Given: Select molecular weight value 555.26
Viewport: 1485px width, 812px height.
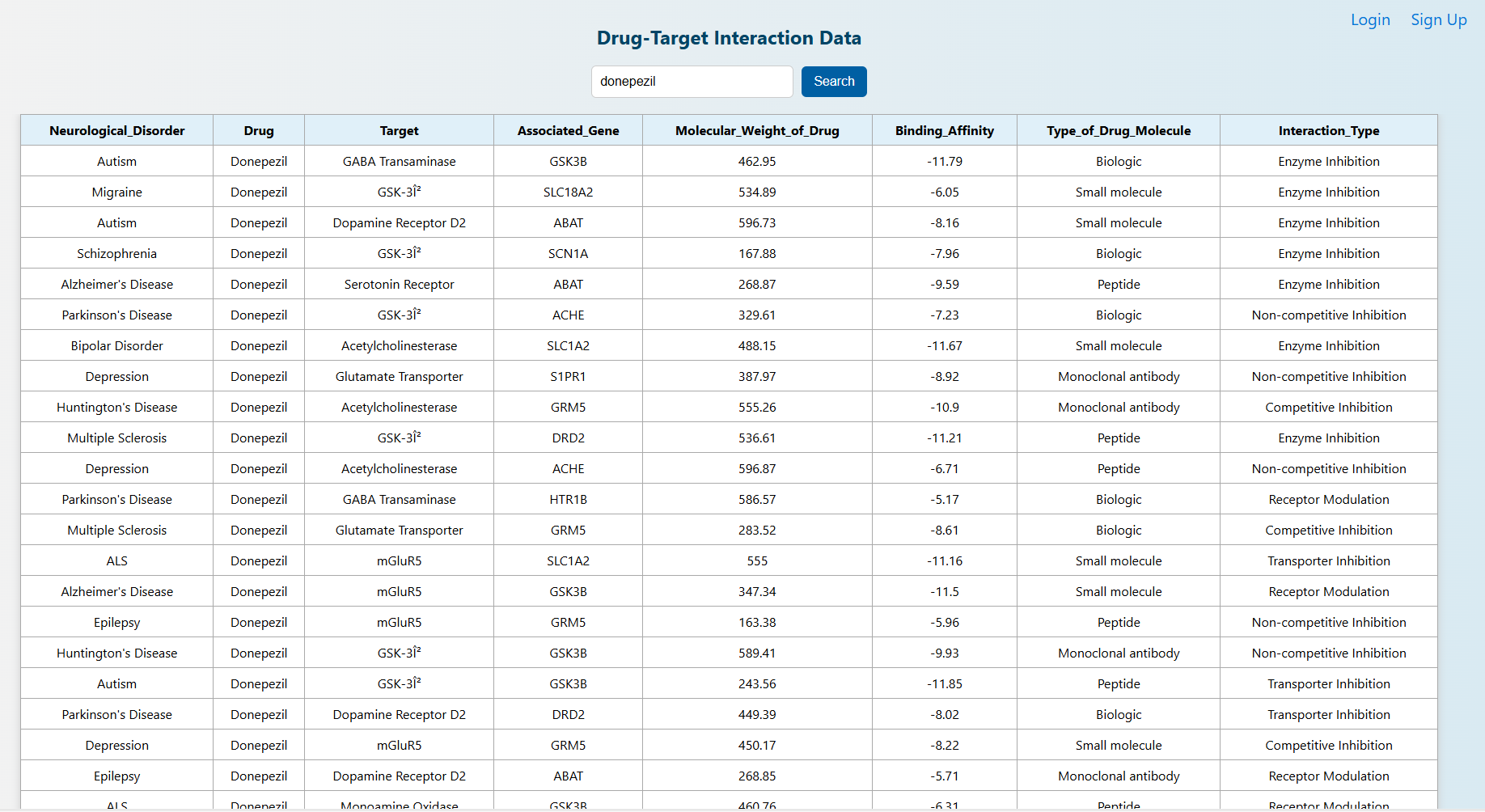Looking at the screenshot, I should [757, 407].
